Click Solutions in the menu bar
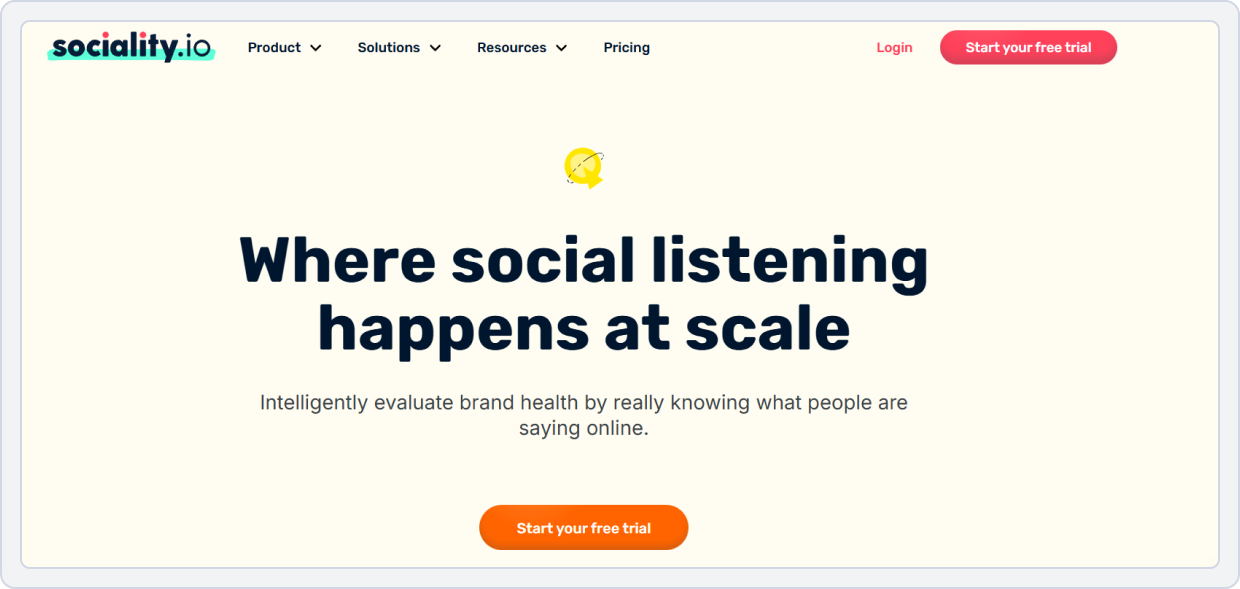1240x589 pixels. [389, 47]
